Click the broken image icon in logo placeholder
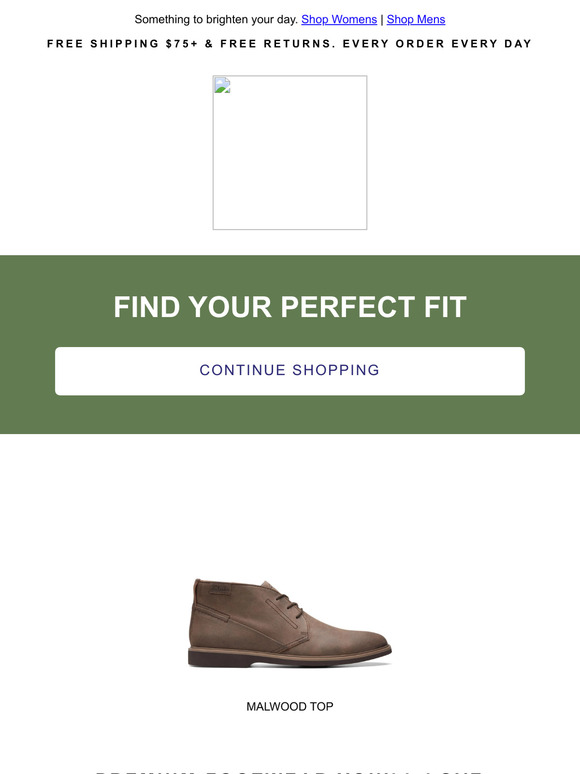This screenshot has width=580, height=774. pos(222,85)
